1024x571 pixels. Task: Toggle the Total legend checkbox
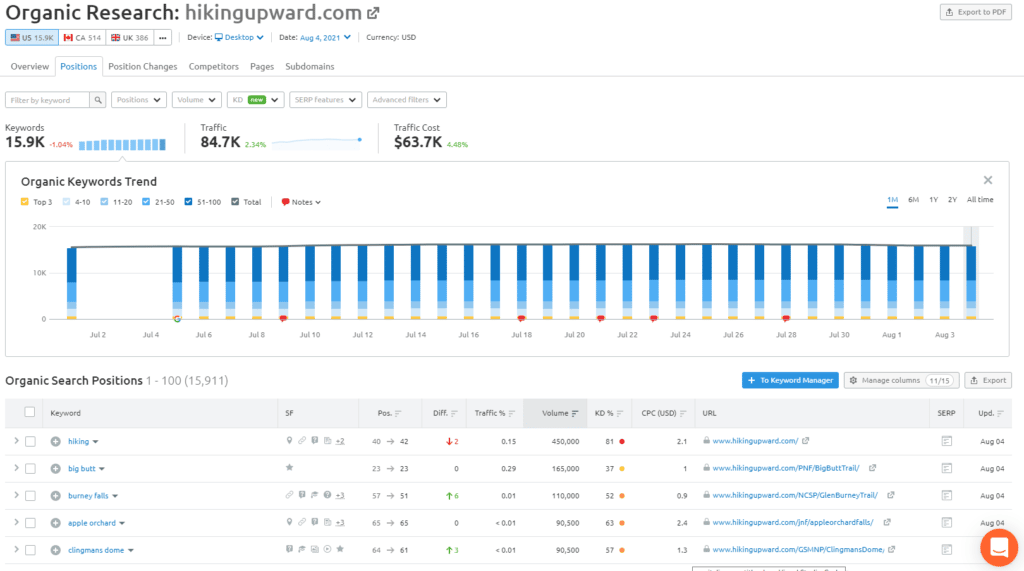[x=235, y=202]
